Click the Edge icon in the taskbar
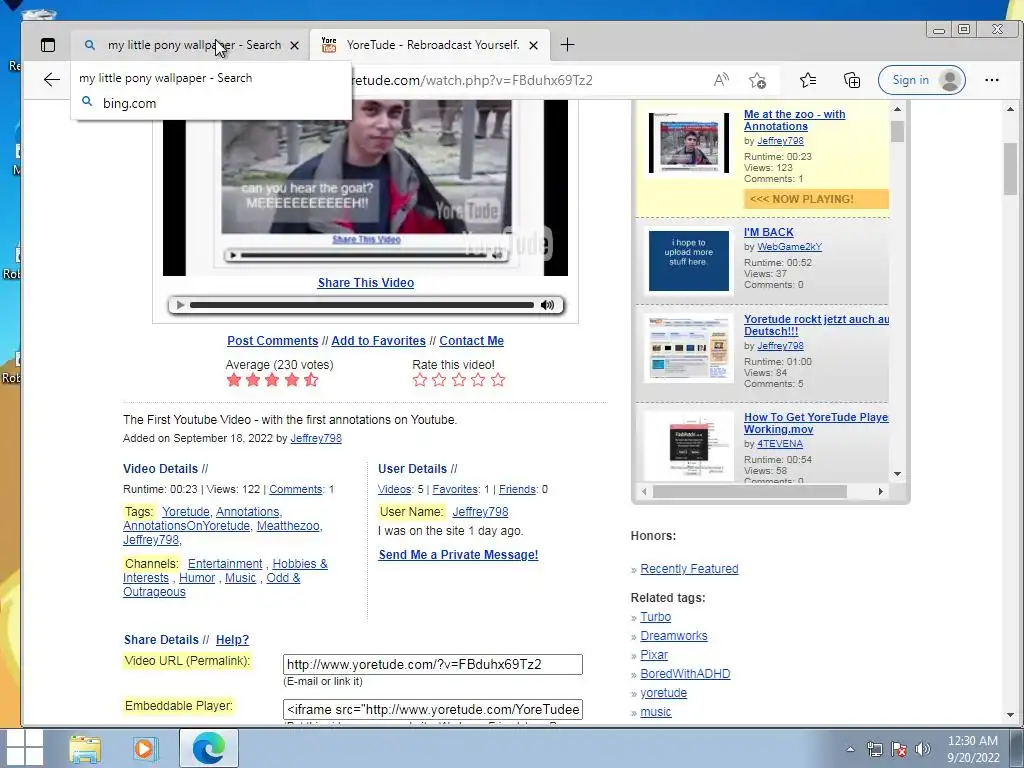Screen dimensions: 1024x768 pyautogui.click(x=208, y=748)
